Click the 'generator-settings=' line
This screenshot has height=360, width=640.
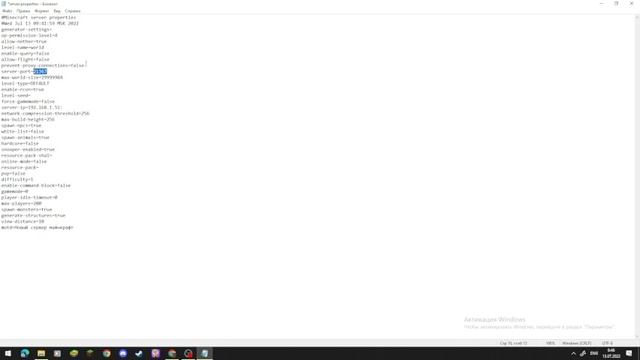coord(27,29)
